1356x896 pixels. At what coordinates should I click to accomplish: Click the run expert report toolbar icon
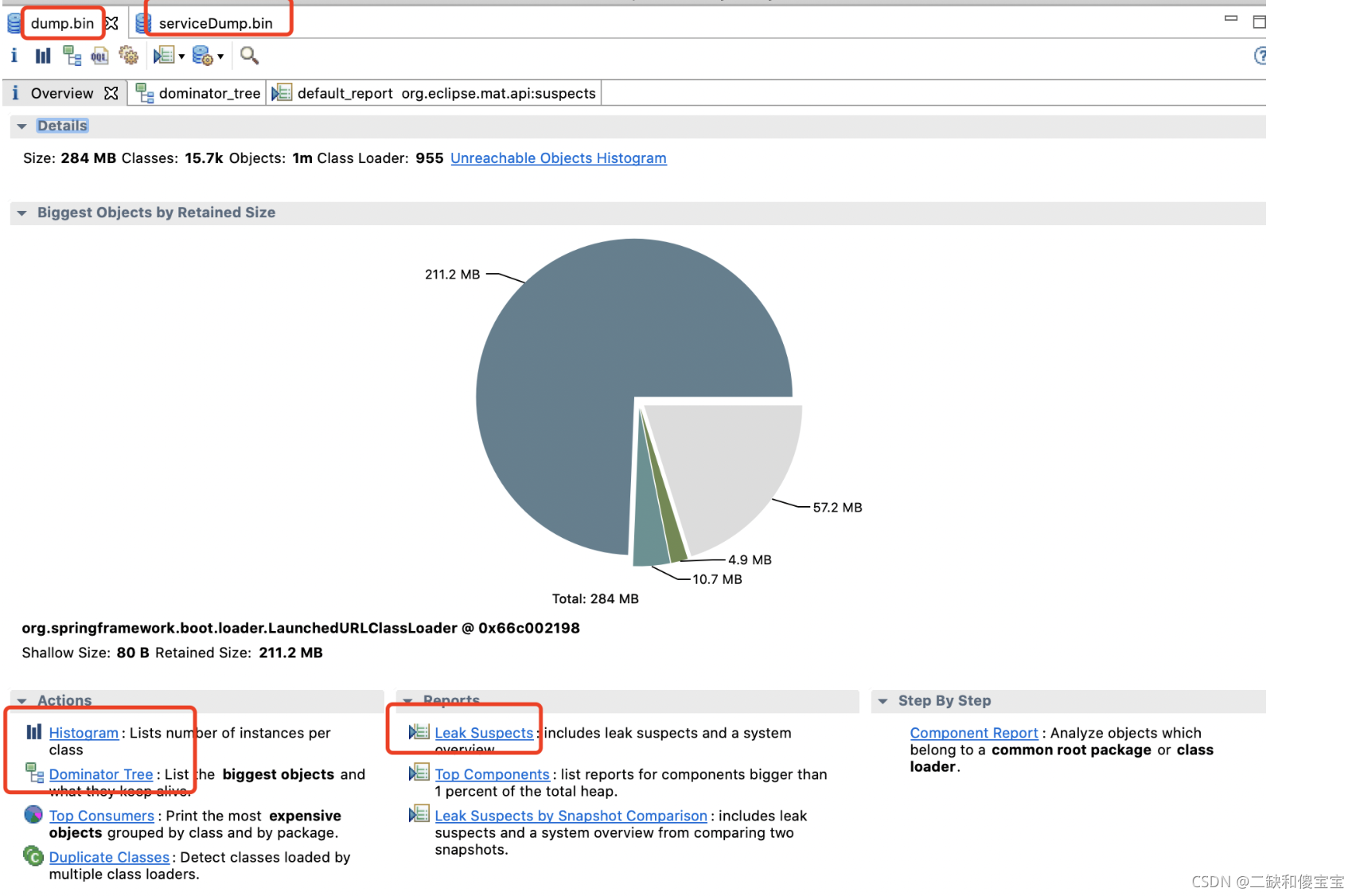tap(164, 55)
